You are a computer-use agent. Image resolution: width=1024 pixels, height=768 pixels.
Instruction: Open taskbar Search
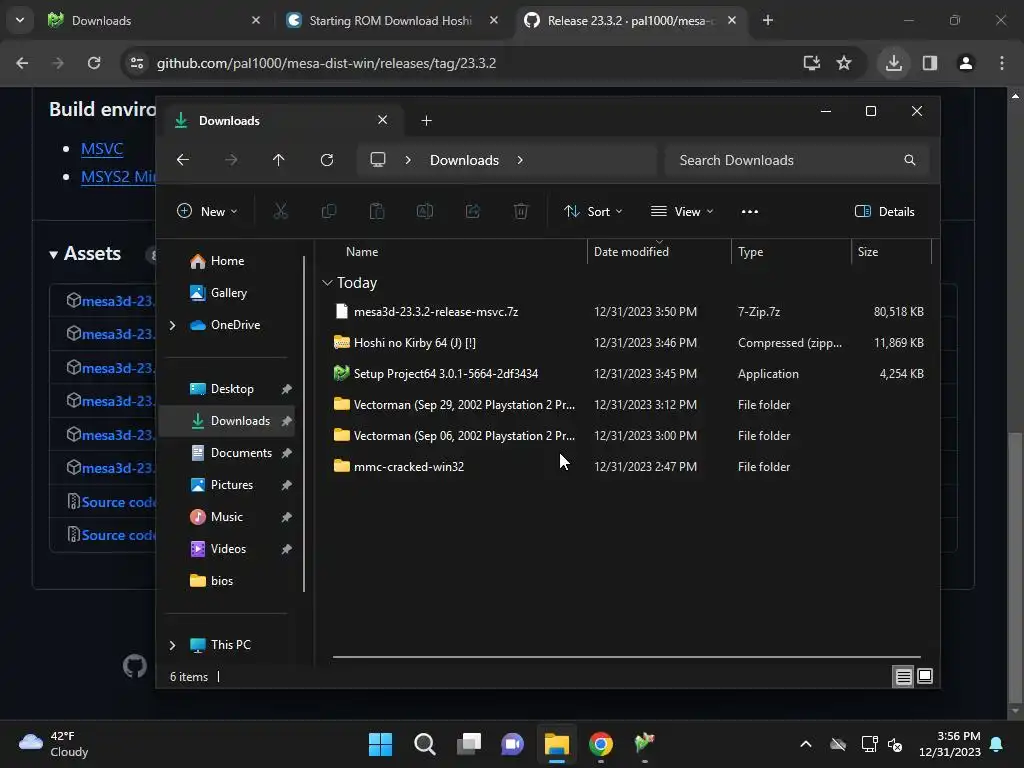[424, 744]
